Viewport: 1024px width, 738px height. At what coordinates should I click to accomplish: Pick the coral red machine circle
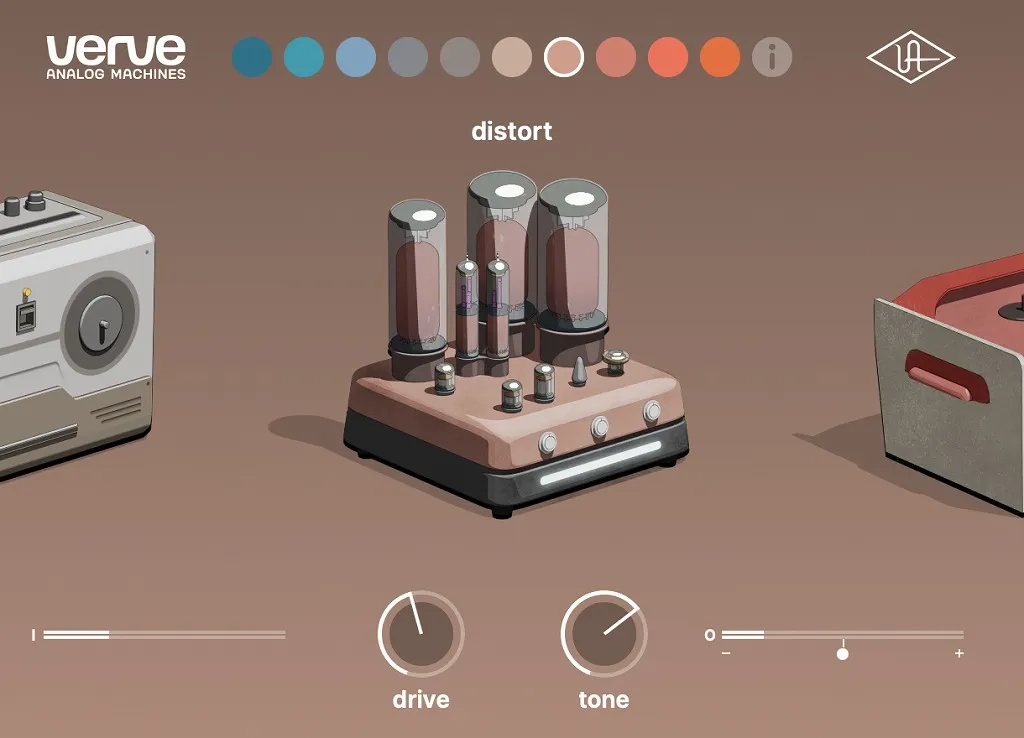(668, 57)
